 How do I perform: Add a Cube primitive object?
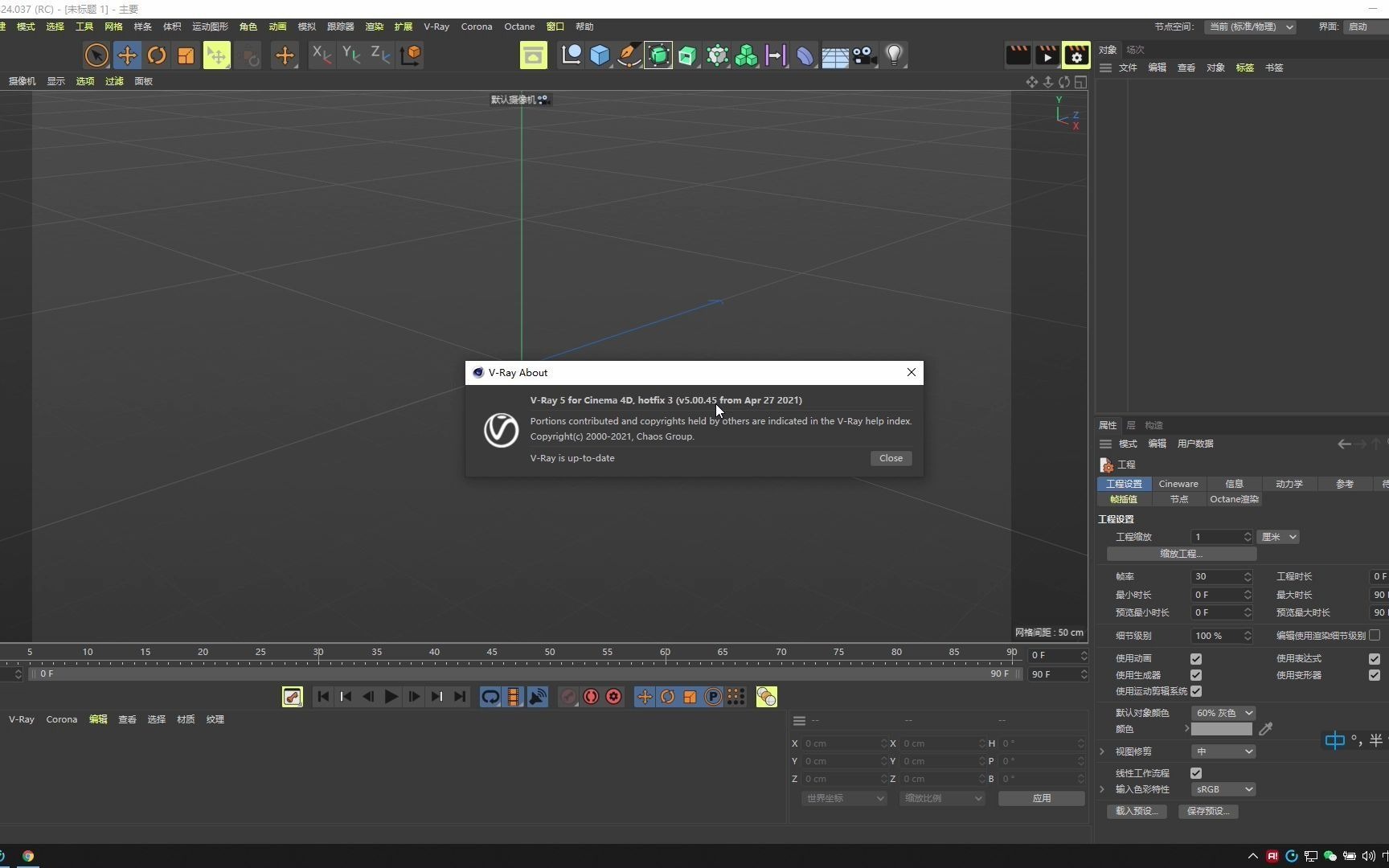tap(600, 55)
